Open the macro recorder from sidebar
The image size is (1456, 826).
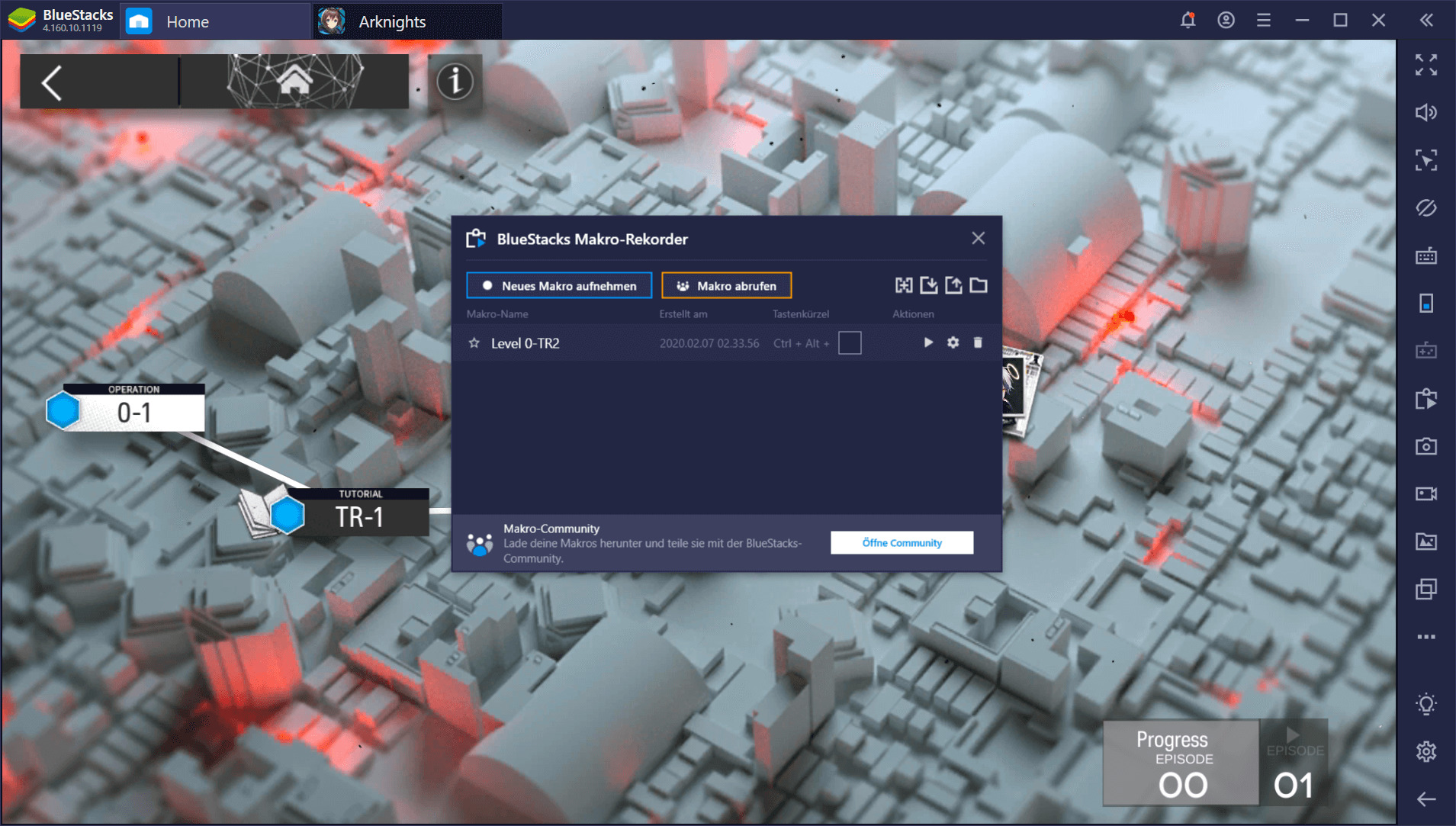click(1426, 399)
